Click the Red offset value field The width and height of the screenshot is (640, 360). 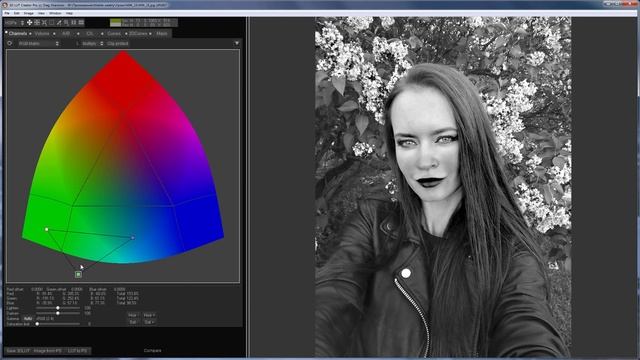pyautogui.click(x=37, y=289)
